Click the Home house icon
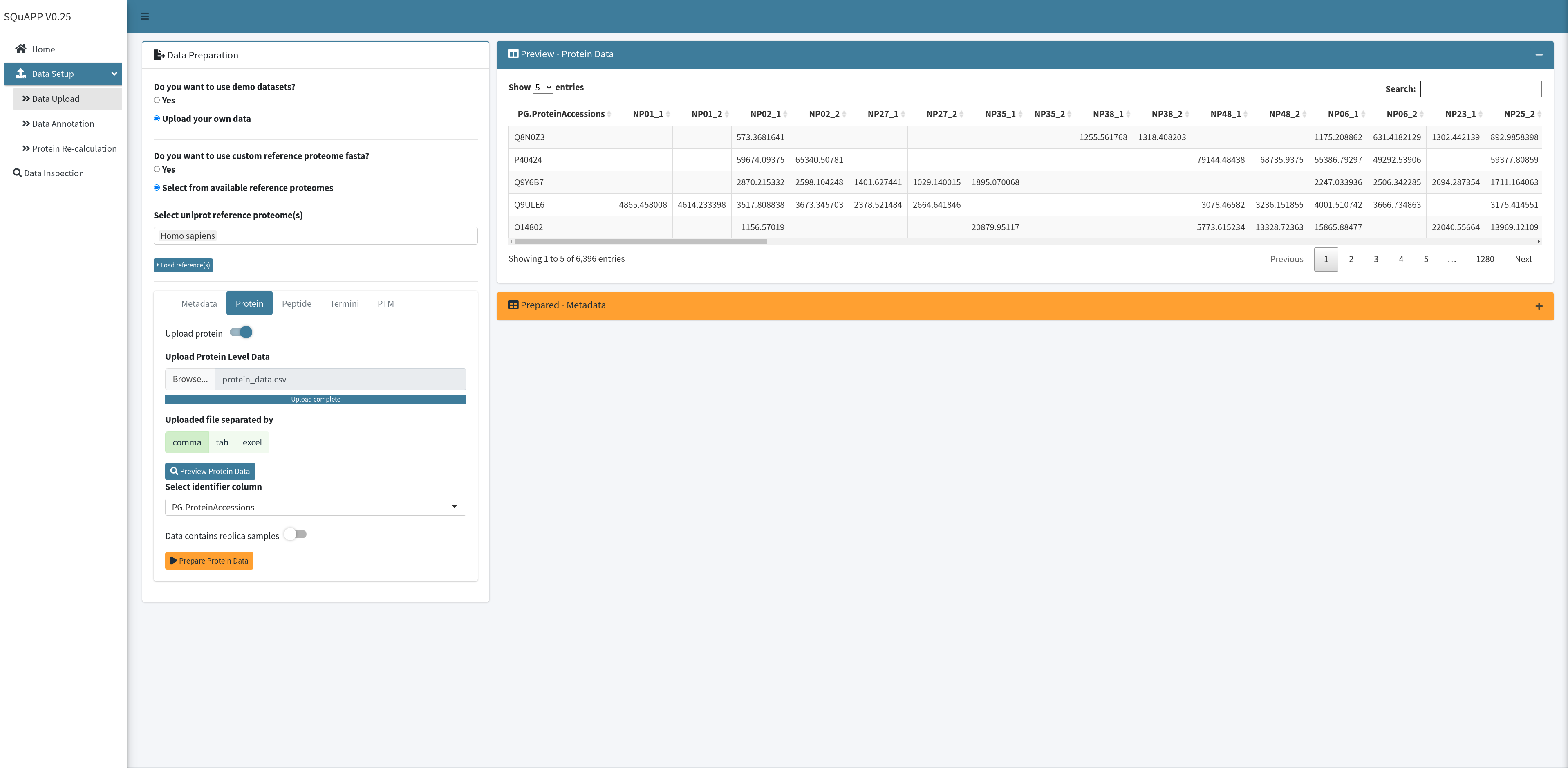The height and width of the screenshot is (768, 1568). click(21, 49)
